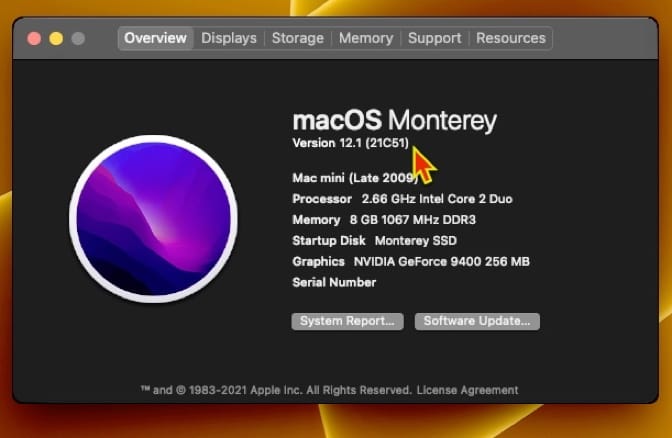Select the Memory tab
This screenshot has width=672, height=438.
click(366, 38)
